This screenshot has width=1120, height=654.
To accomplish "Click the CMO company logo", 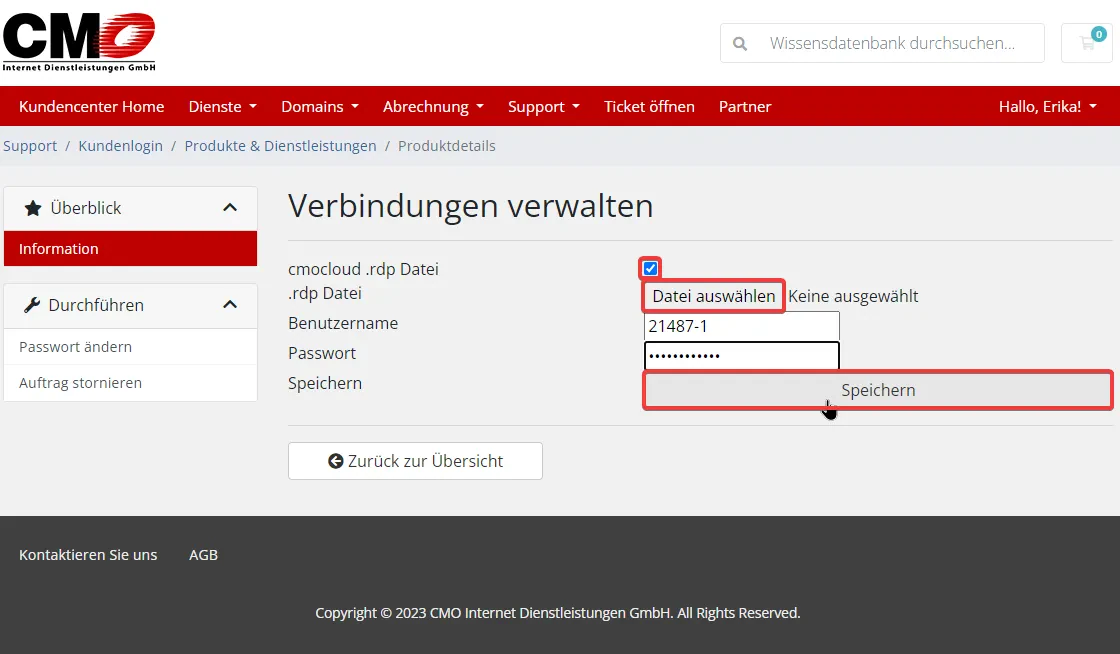I will [79, 42].
